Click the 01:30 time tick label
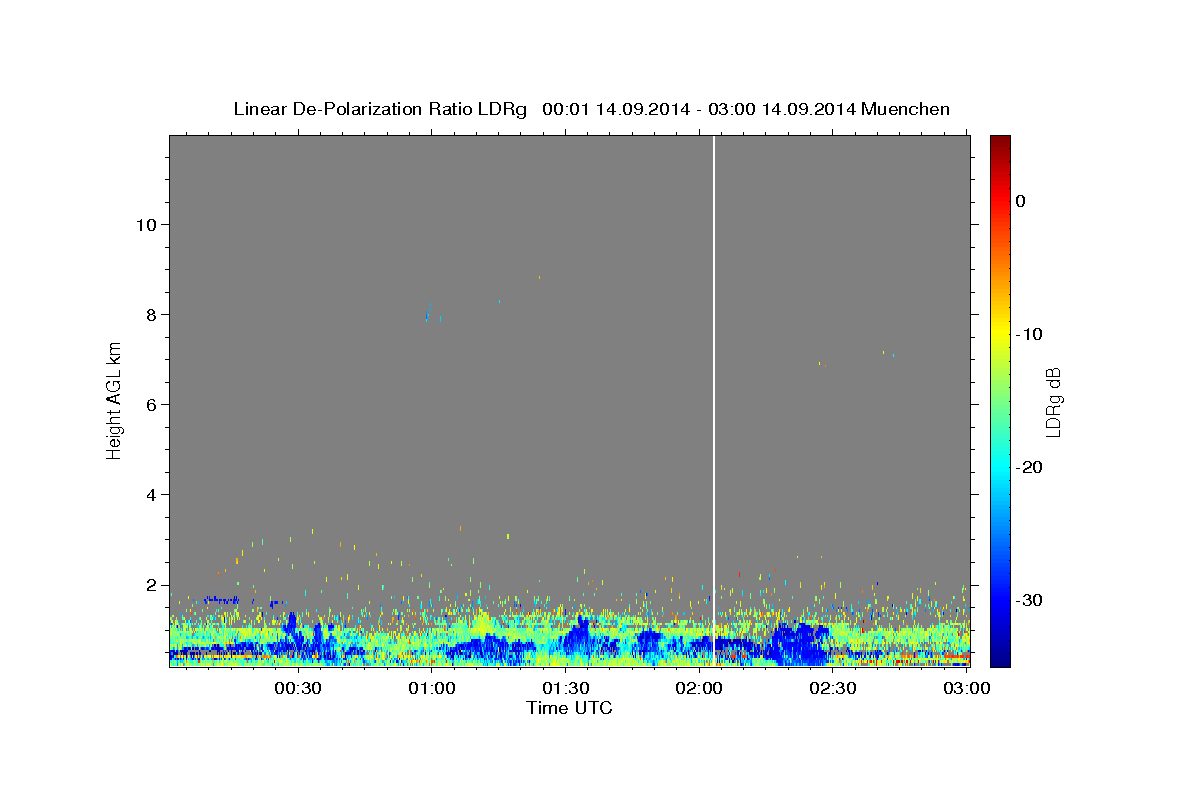Image resolution: width=1200 pixels, height=800 pixels. pyautogui.click(x=565, y=688)
